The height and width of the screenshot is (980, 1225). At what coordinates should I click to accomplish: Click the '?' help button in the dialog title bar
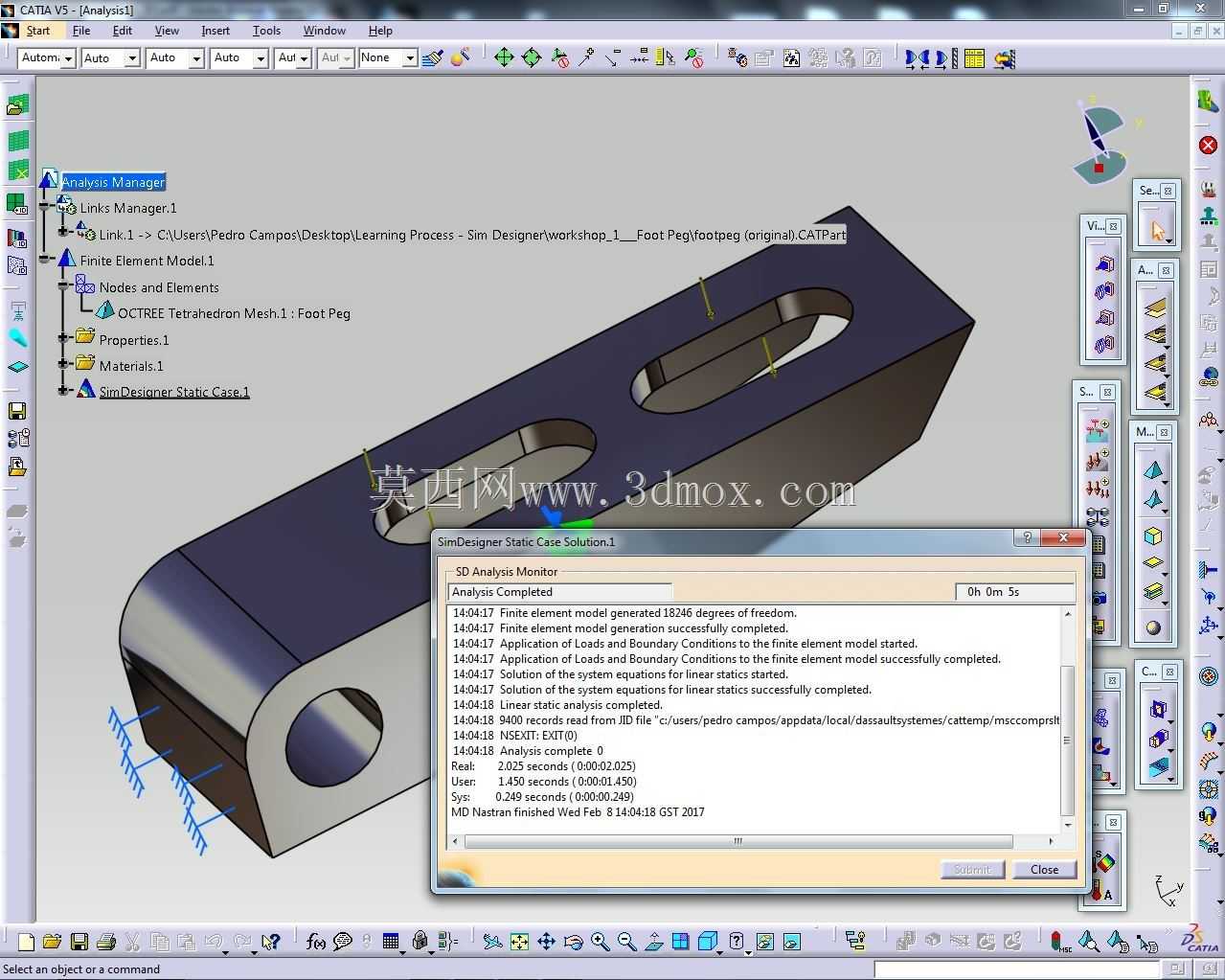click(1027, 537)
